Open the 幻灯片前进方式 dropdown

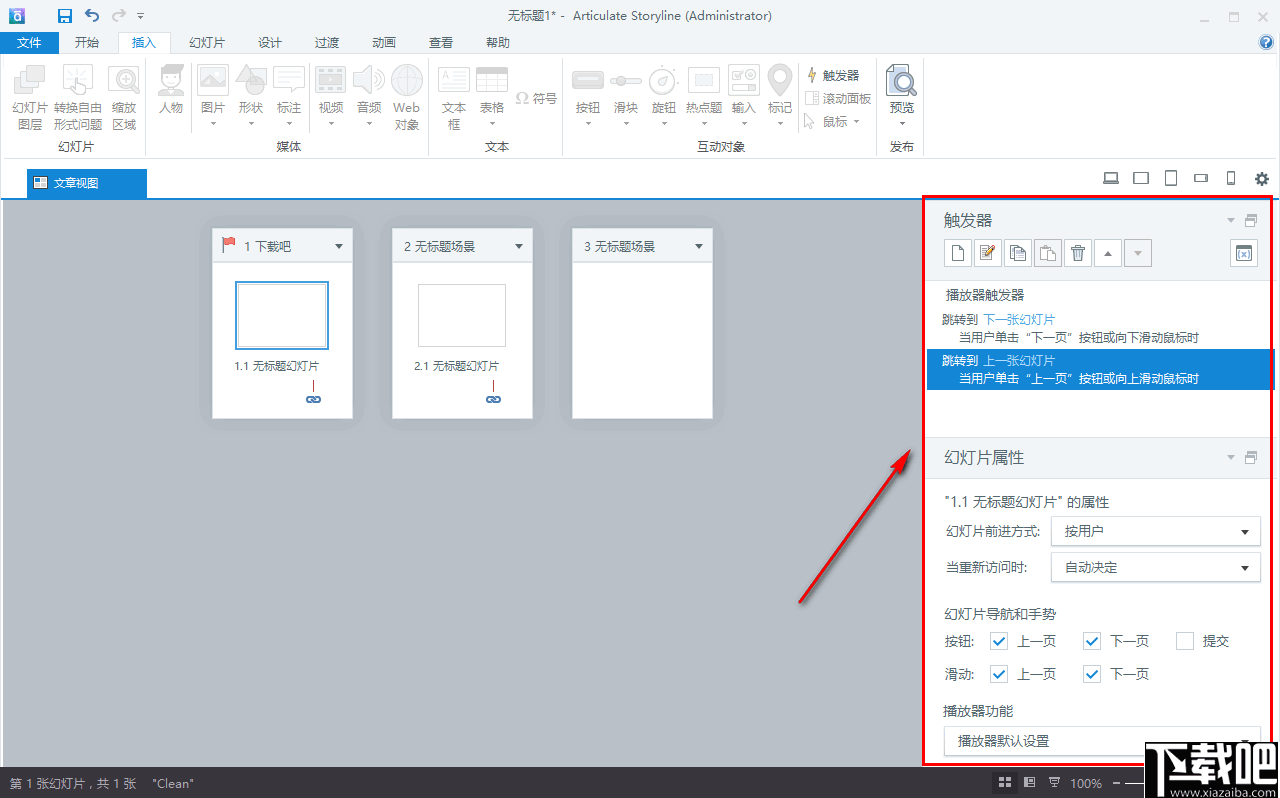click(1244, 531)
